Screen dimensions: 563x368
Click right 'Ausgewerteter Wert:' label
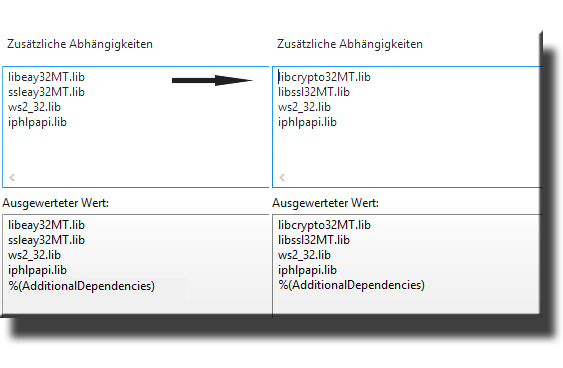pyautogui.click(x=326, y=203)
